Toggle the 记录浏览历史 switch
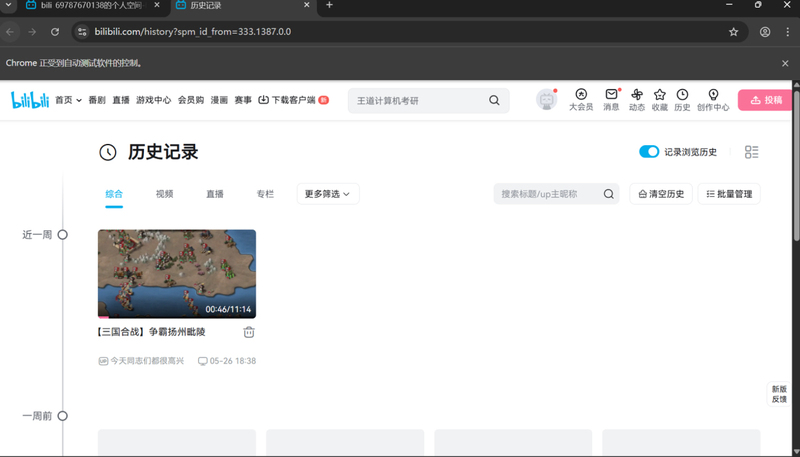The width and height of the screenshot is (800, 457). coord(649,151)
